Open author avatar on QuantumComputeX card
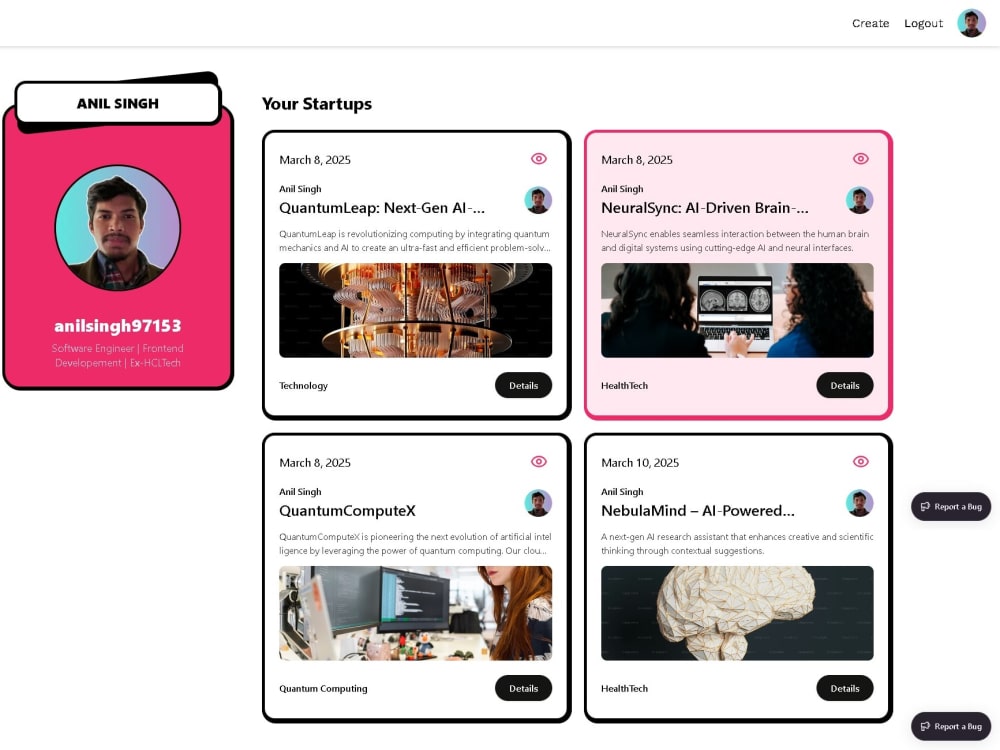The width and height of the screenshot is (1000, 750). click(x=538, y=503)
